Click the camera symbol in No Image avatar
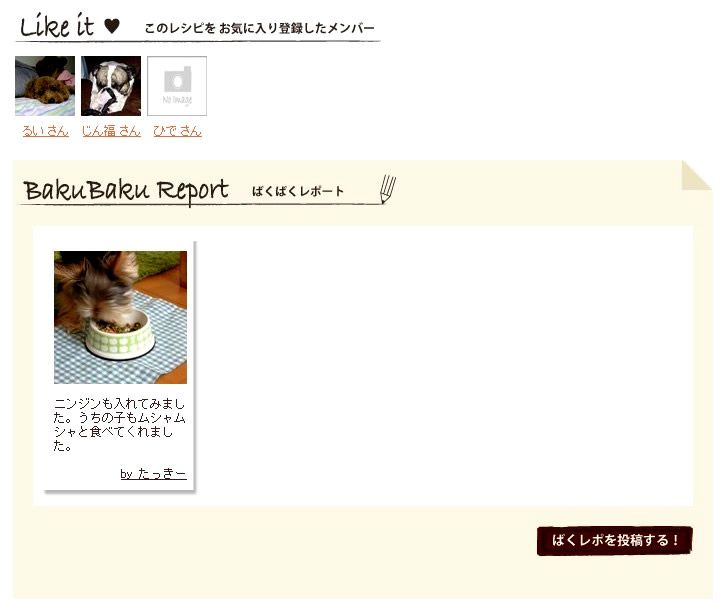 click(x=177, y=79)
